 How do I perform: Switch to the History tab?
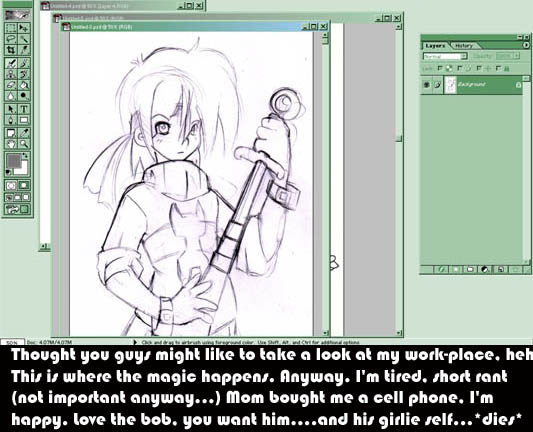click(x=464, y=46)
